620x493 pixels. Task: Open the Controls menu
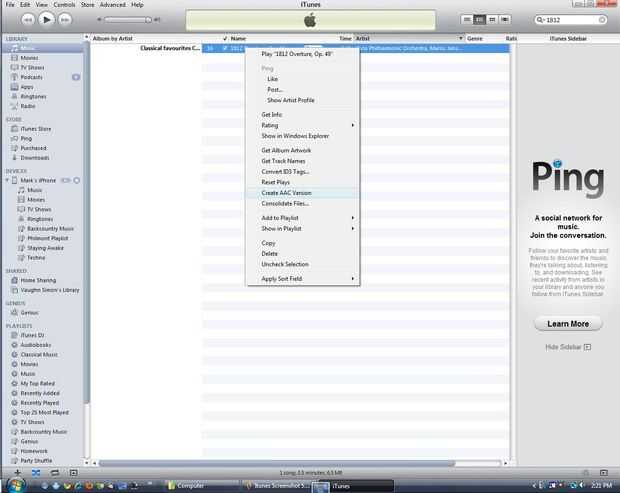[x=64, y=5]
